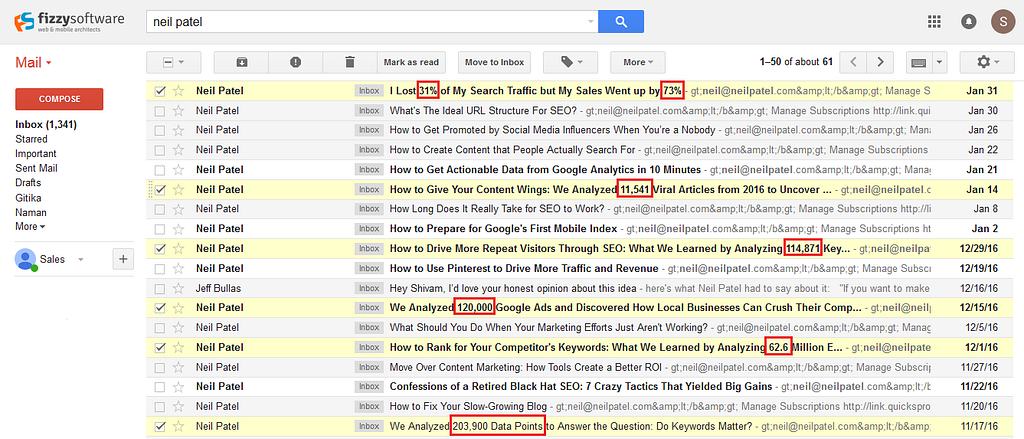This screenshot has width=1024, height=439.
Task: Click the fizzysoftware logo
Action: tap(69, 22)
